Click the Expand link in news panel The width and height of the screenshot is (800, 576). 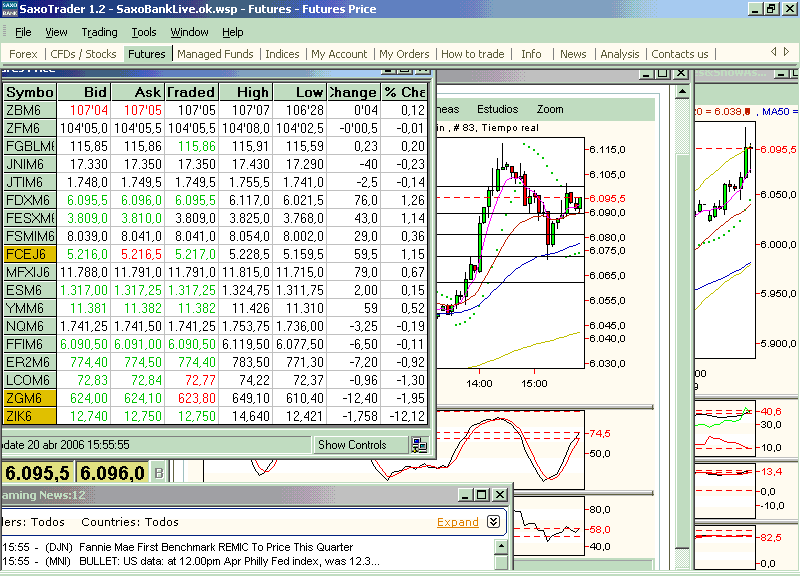pos(458,522)
